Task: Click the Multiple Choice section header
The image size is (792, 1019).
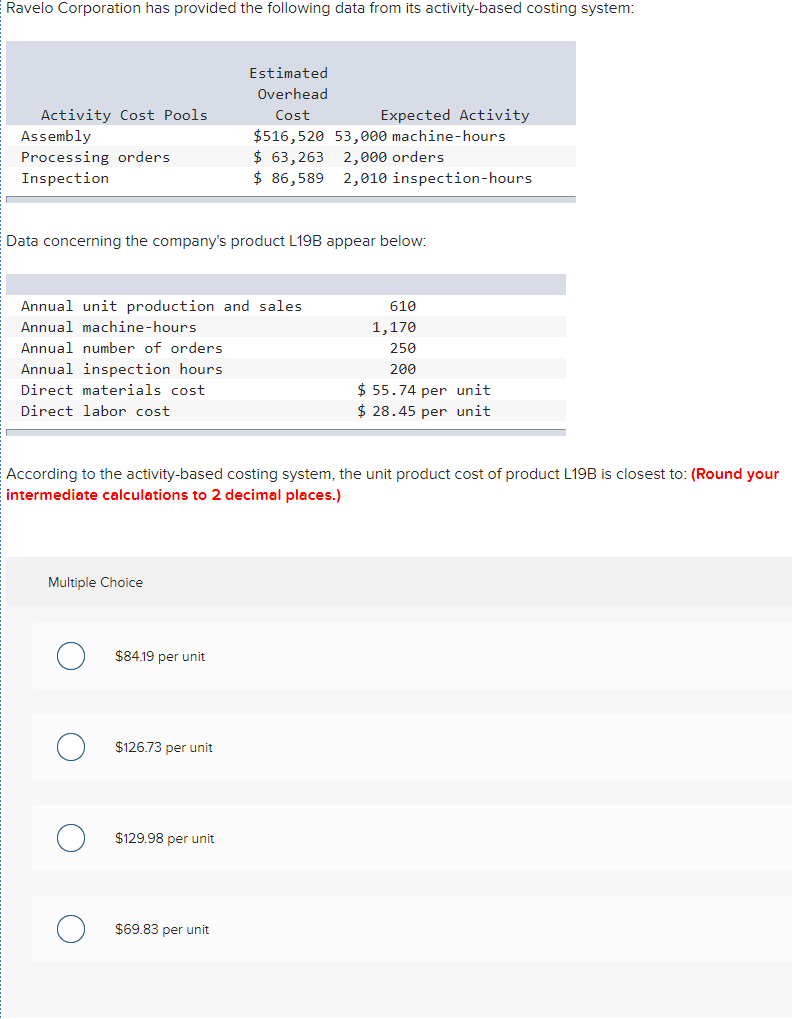Action: coord(95,582)
